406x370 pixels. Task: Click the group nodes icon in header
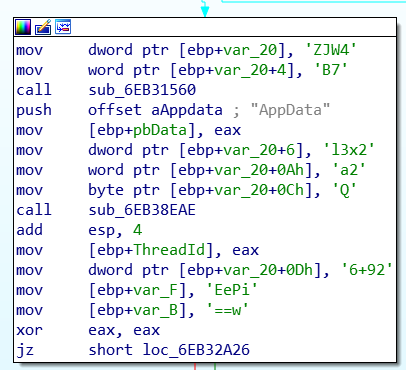coord(63,27)
